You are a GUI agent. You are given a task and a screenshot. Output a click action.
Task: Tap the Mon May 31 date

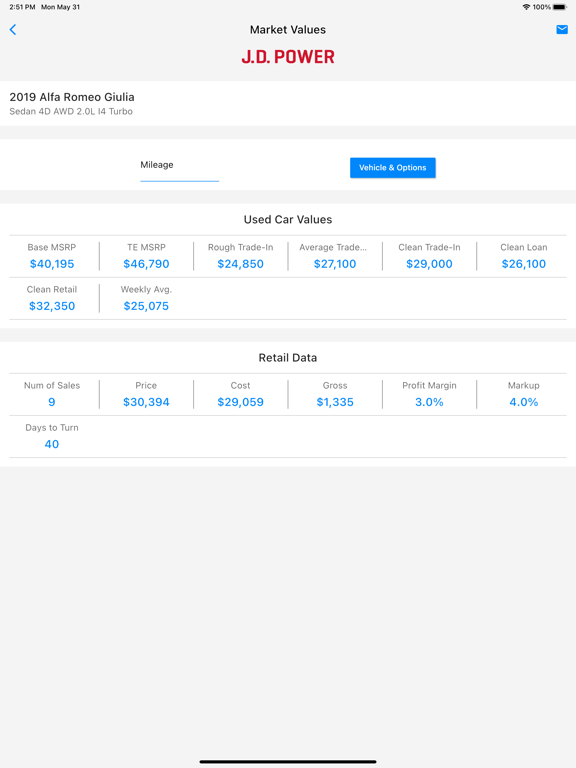(x=60, y=7)
